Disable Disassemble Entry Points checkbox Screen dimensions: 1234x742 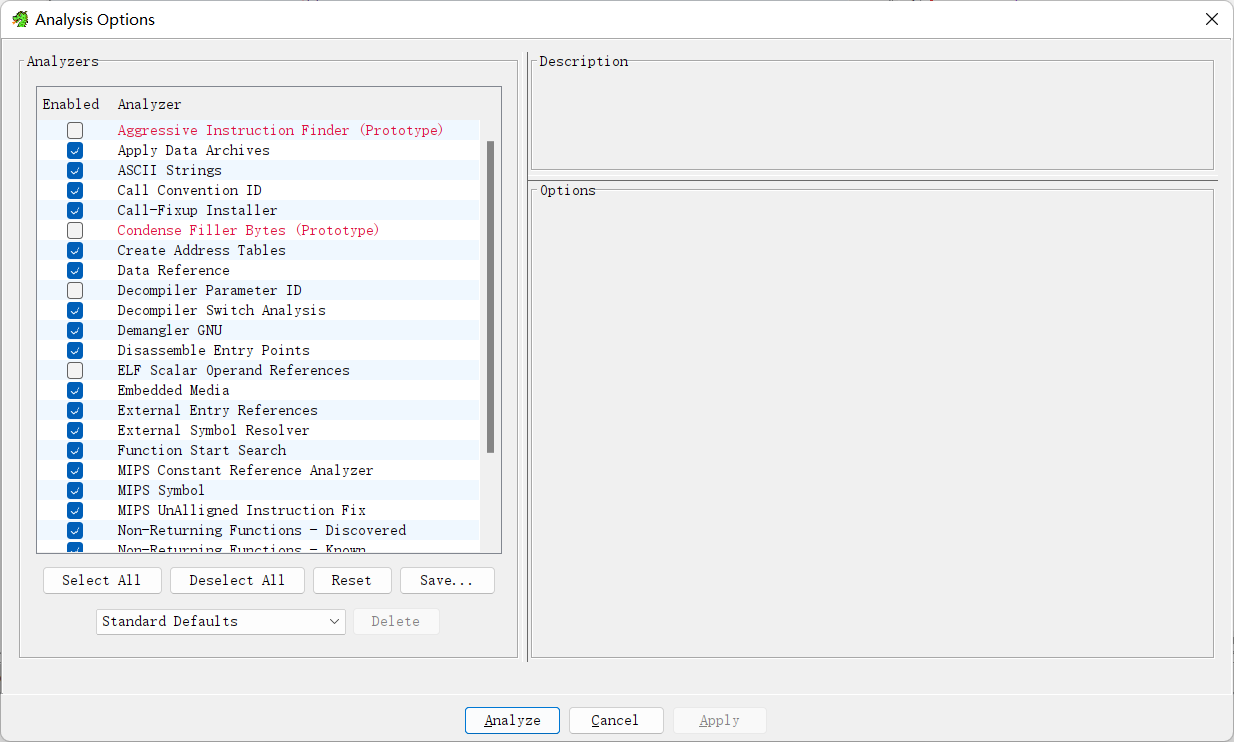[x=75, y=350]
